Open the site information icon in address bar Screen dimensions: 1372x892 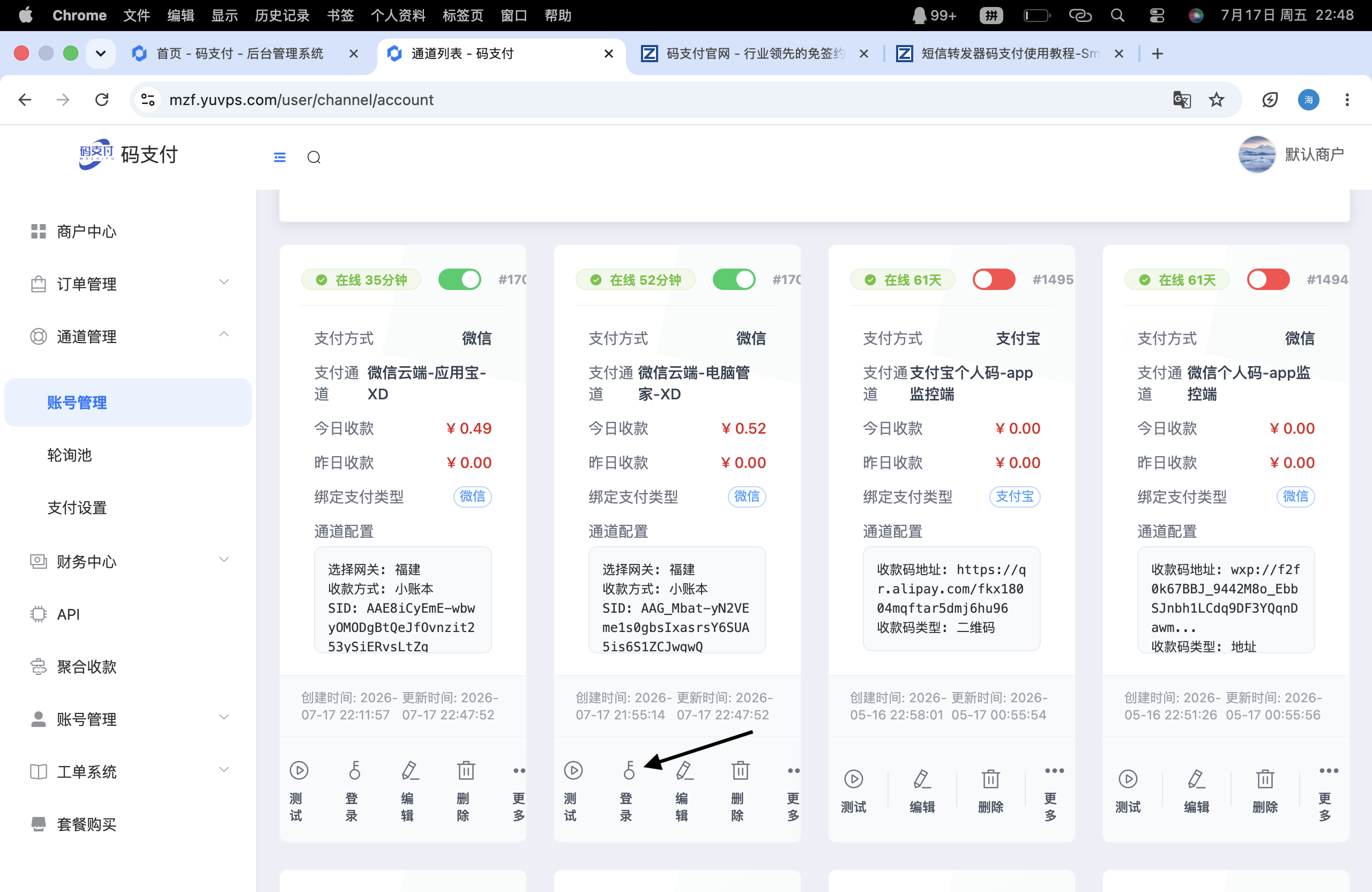tap(148, 100)
